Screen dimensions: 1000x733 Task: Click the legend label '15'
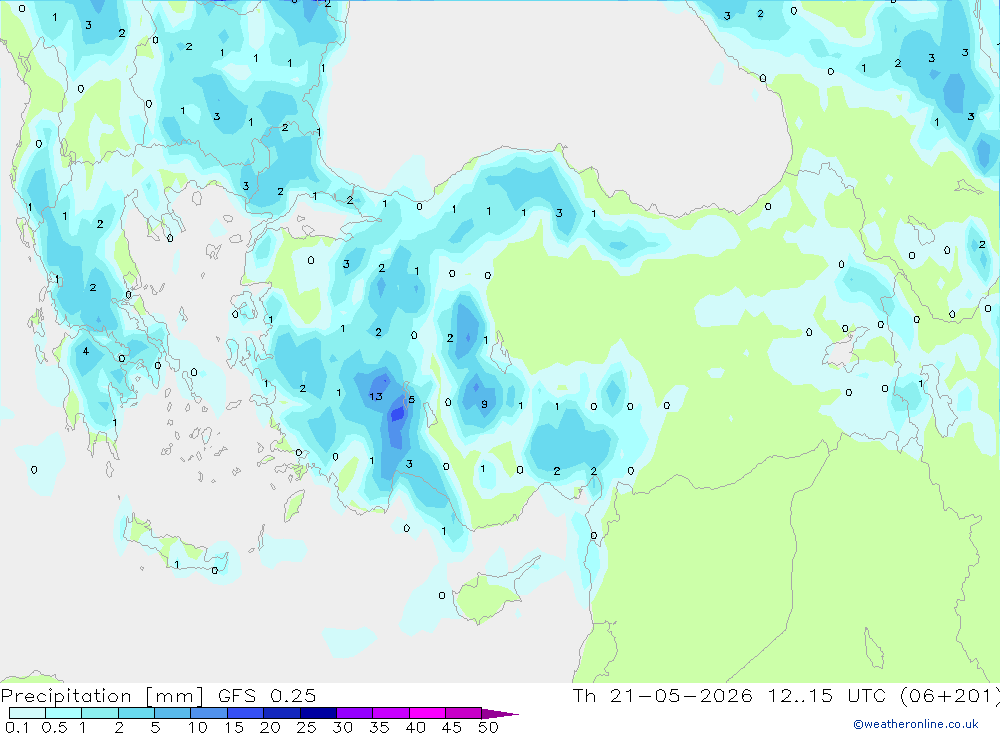click(x=234, y=727)
